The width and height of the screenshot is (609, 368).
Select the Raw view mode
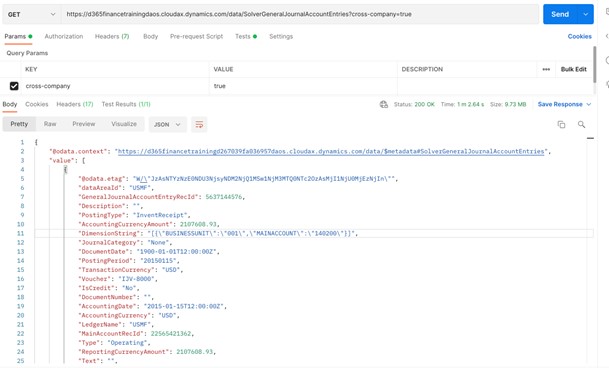50,124
